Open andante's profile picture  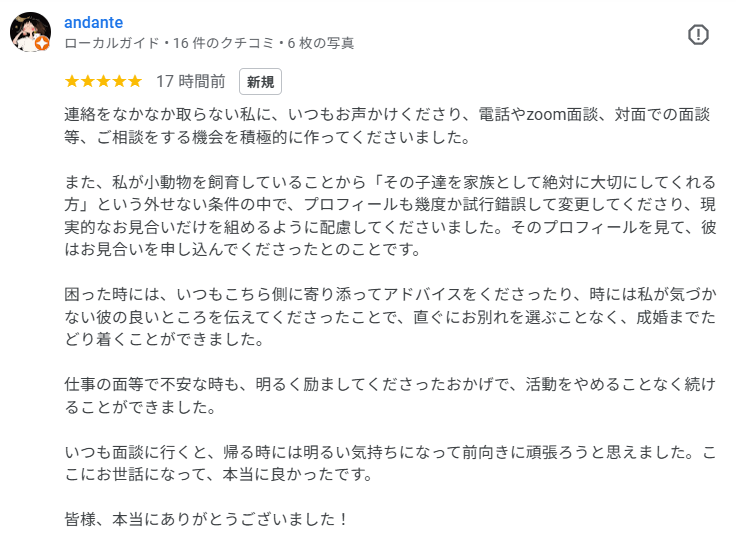[x=31, y=32]
